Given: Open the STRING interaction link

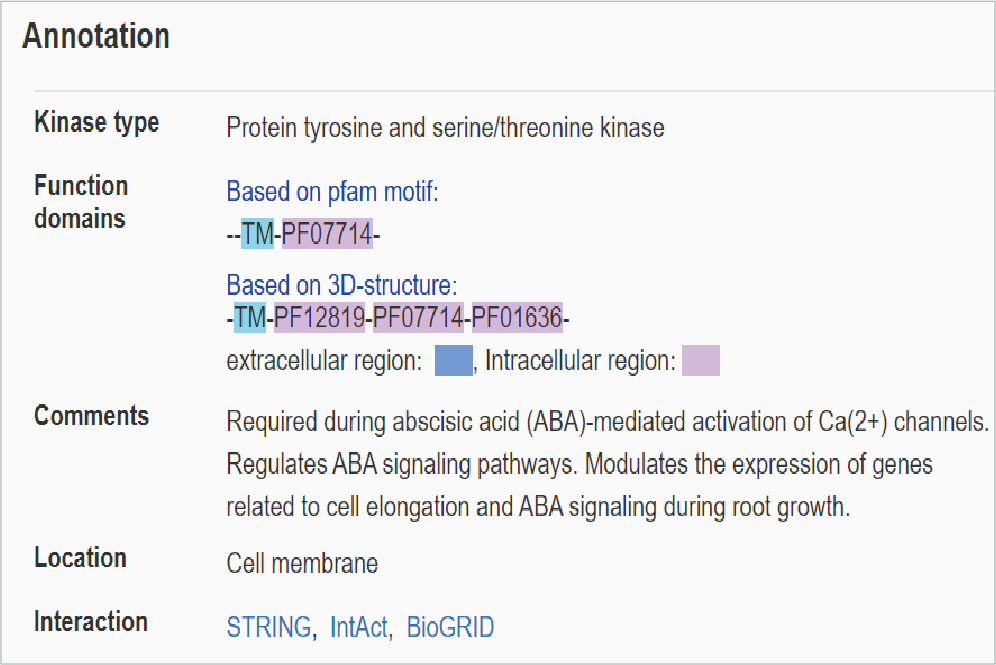Looking at the screenshot, I should coord(269,627).
